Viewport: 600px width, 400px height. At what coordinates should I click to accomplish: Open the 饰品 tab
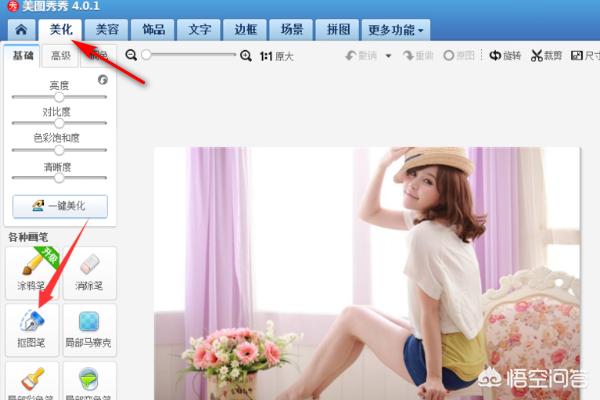[153, 29]
